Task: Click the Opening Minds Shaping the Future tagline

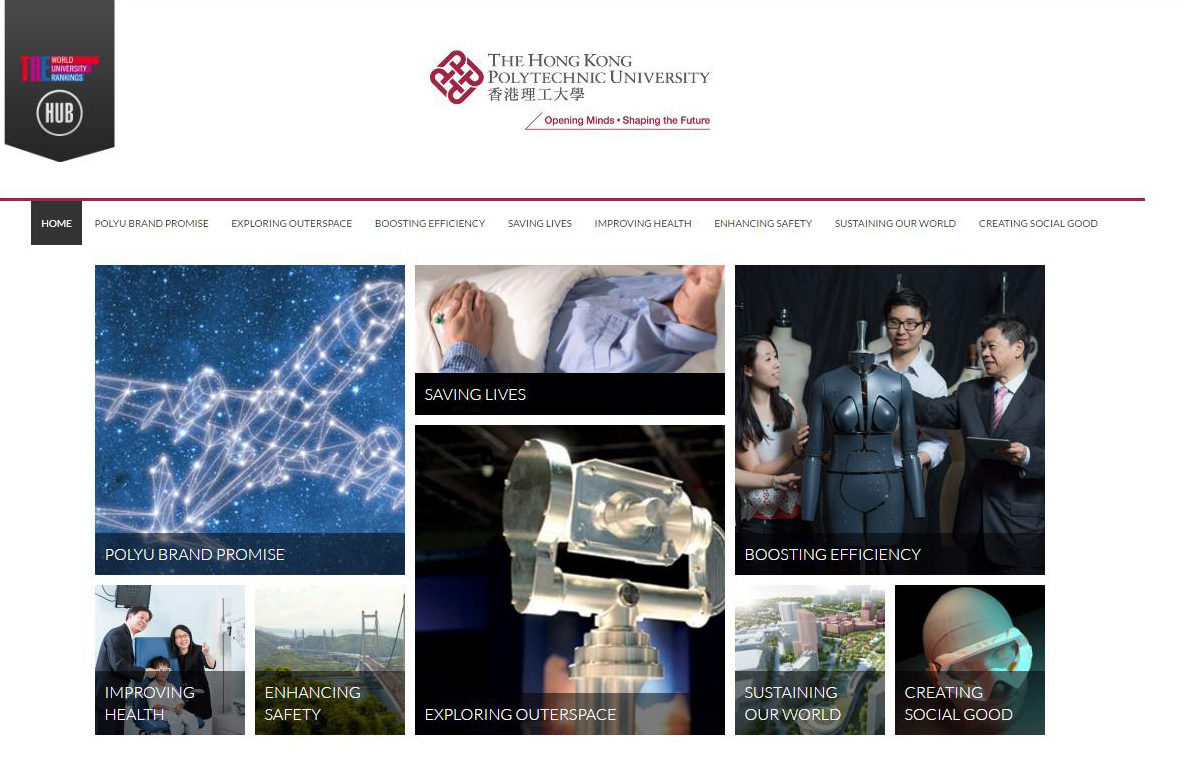Action: 627,120
